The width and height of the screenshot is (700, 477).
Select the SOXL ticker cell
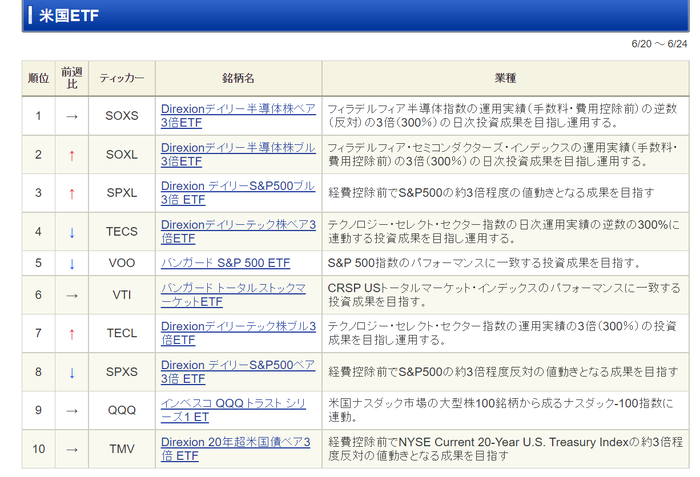coord(122,155)
